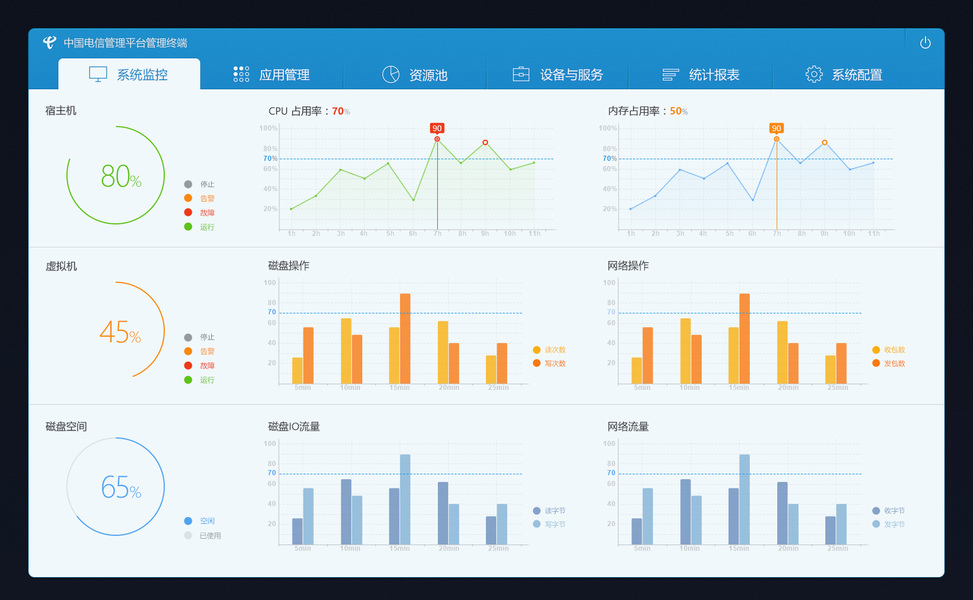Click the 虚拟机 section title
973x600 pixels.
[61, 266]
